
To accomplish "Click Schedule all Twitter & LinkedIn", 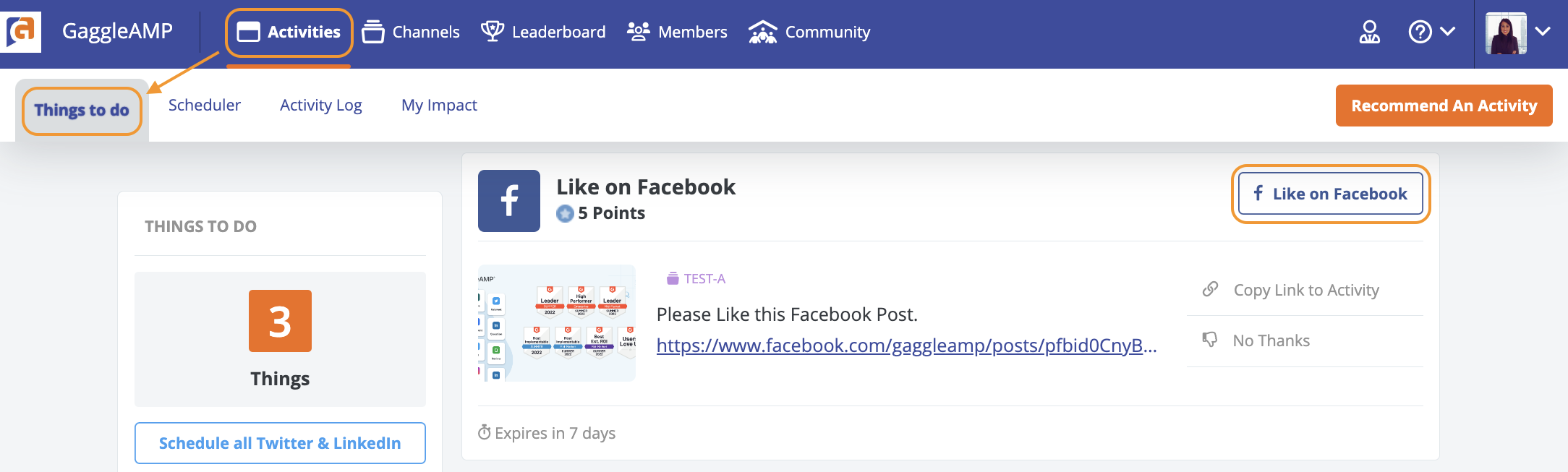I will coord(280,443).
